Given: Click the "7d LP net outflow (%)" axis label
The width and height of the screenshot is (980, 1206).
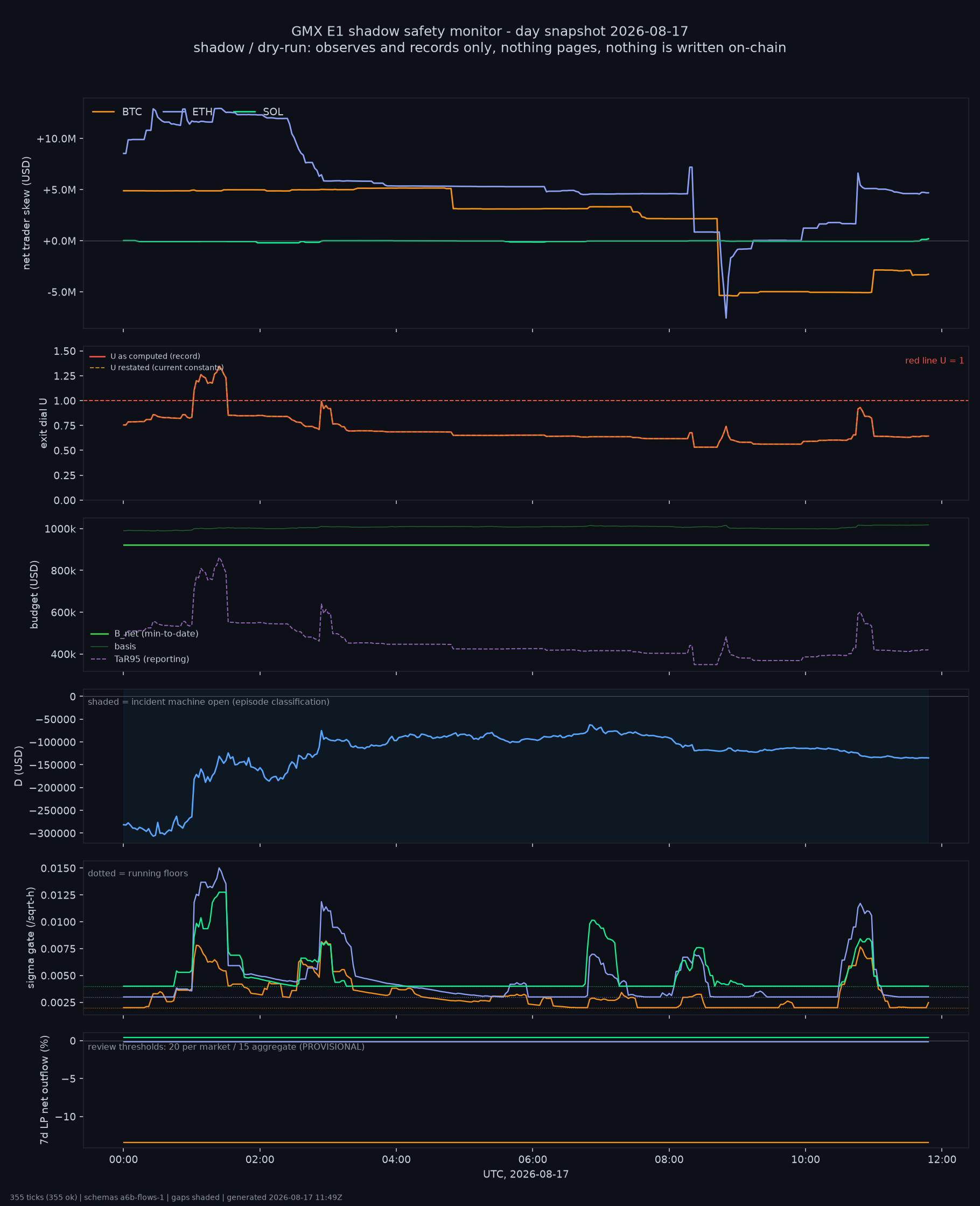Looking at the screenshot, I should click(44, 1090).
